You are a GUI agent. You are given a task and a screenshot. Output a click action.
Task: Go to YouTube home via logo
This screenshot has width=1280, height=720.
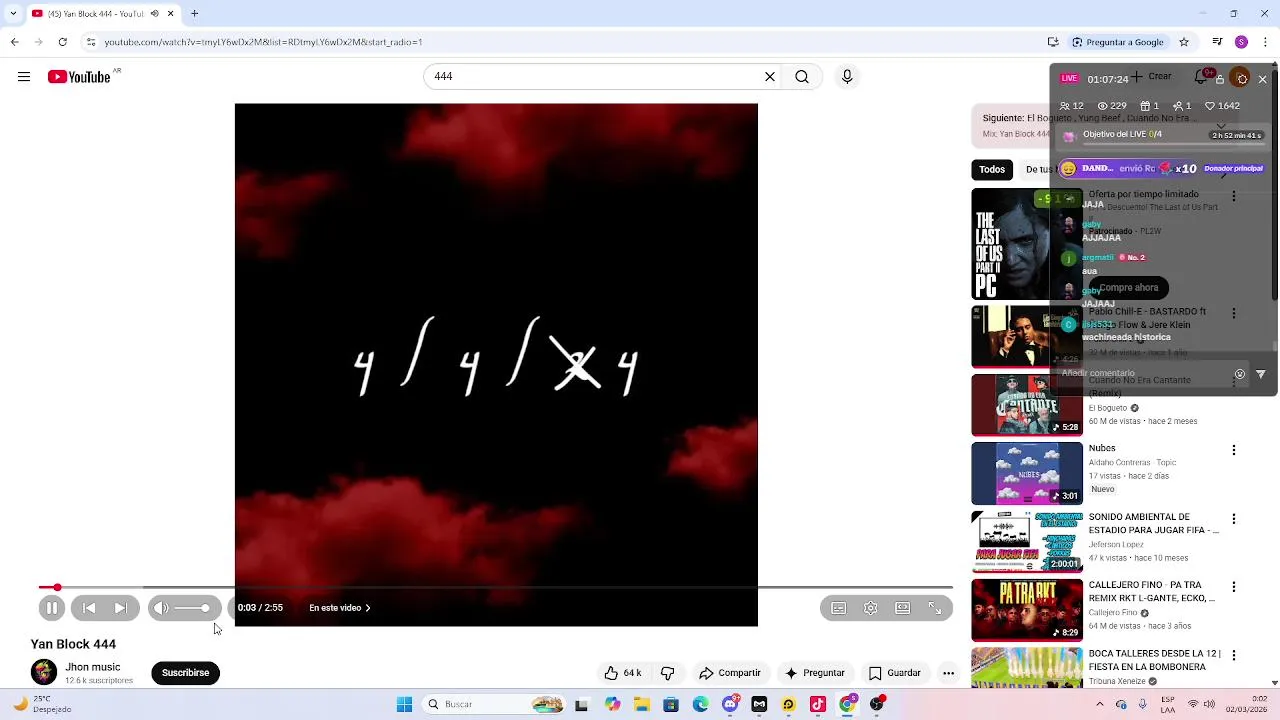click(79, 77)
